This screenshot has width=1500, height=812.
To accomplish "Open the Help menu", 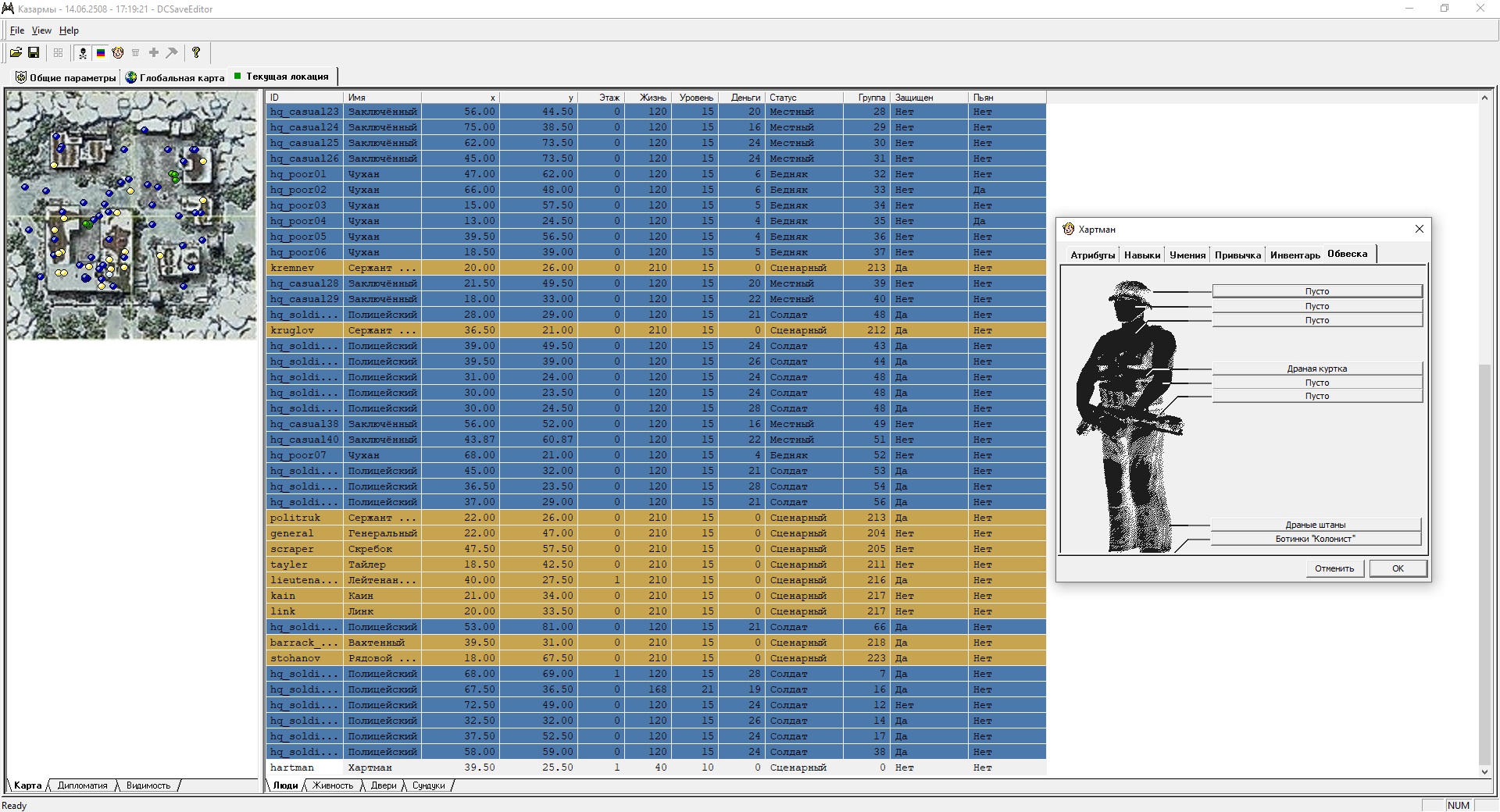I will 69,30.
